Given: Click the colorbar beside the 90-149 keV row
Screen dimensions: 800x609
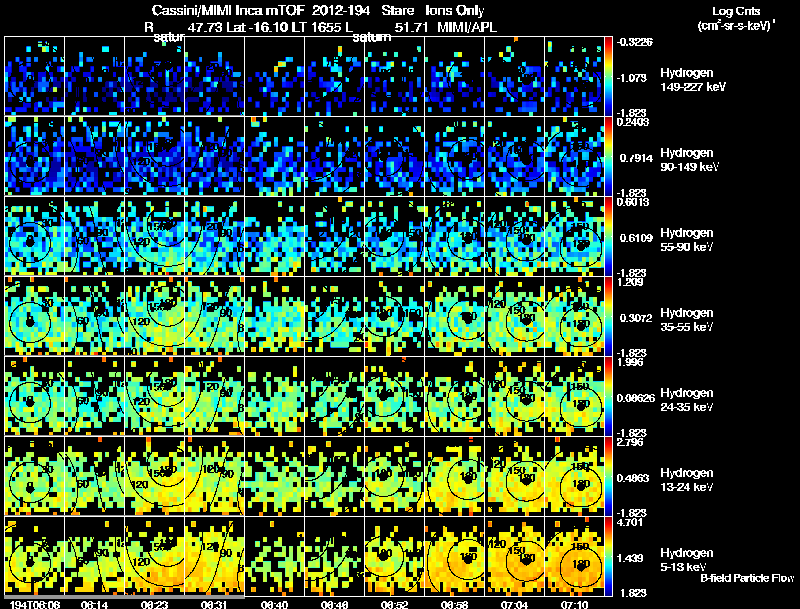Looking at the screenshot, I should [608, 156].
